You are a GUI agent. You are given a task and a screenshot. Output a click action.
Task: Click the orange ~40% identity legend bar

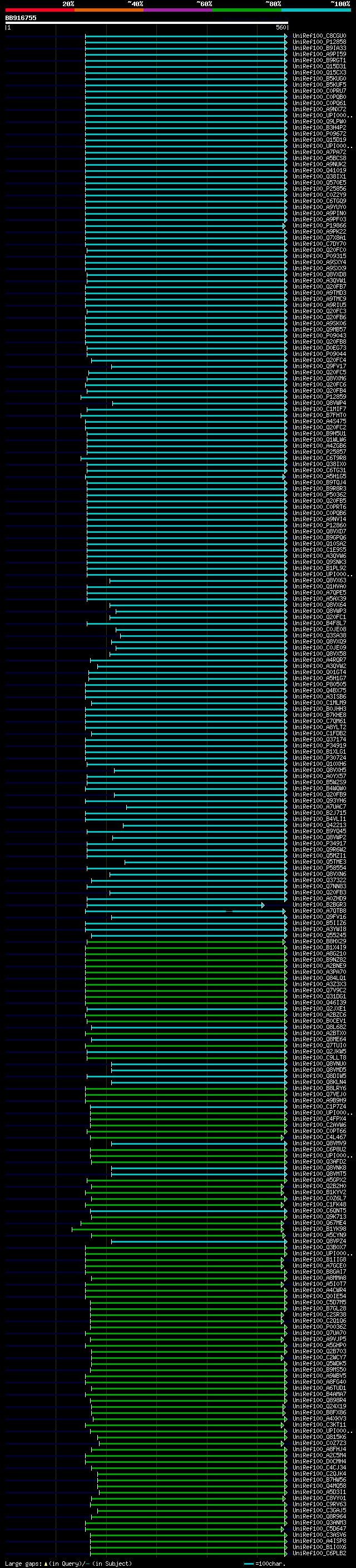pos(109,10)
